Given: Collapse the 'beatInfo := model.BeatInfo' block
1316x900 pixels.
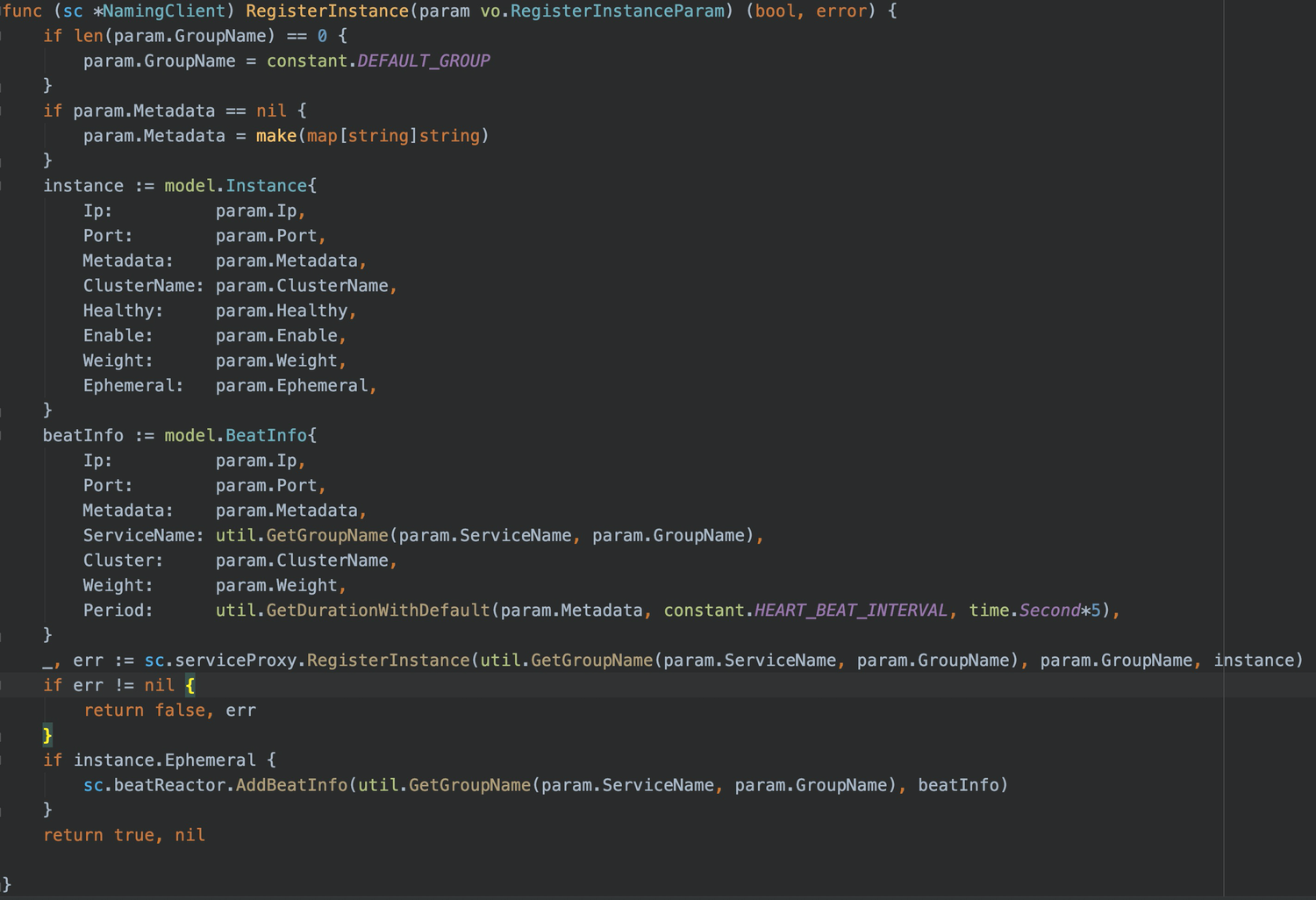Looking at the screenshot, I should [3, 436].
